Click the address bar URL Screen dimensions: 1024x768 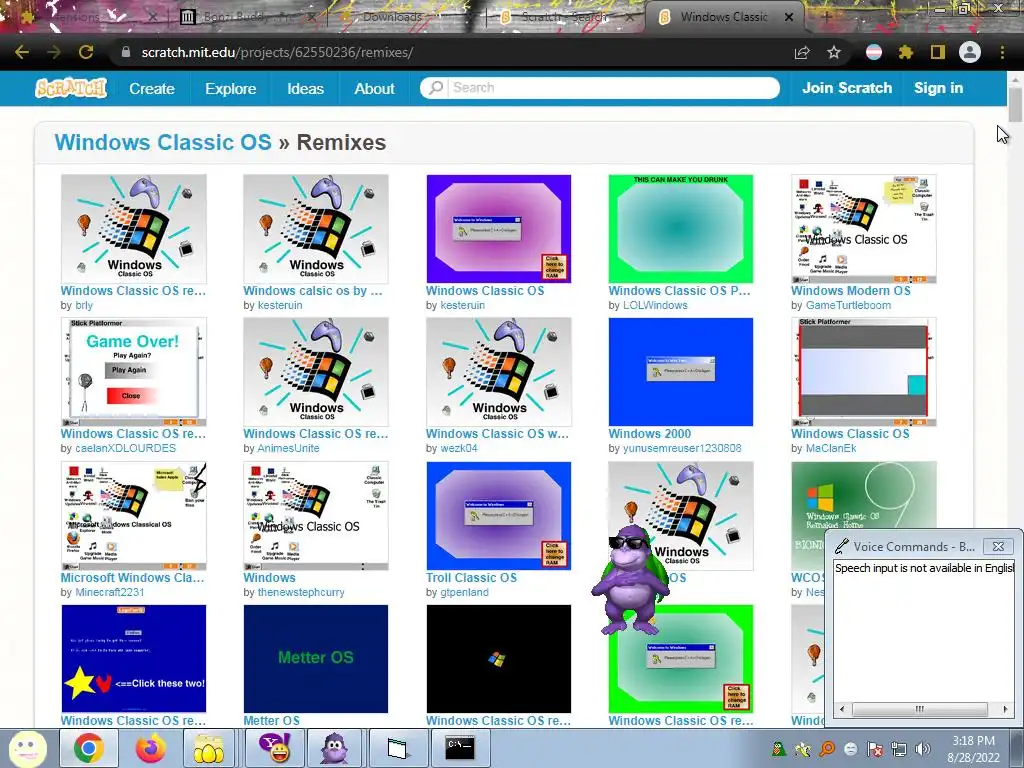[x=277, y=52]
